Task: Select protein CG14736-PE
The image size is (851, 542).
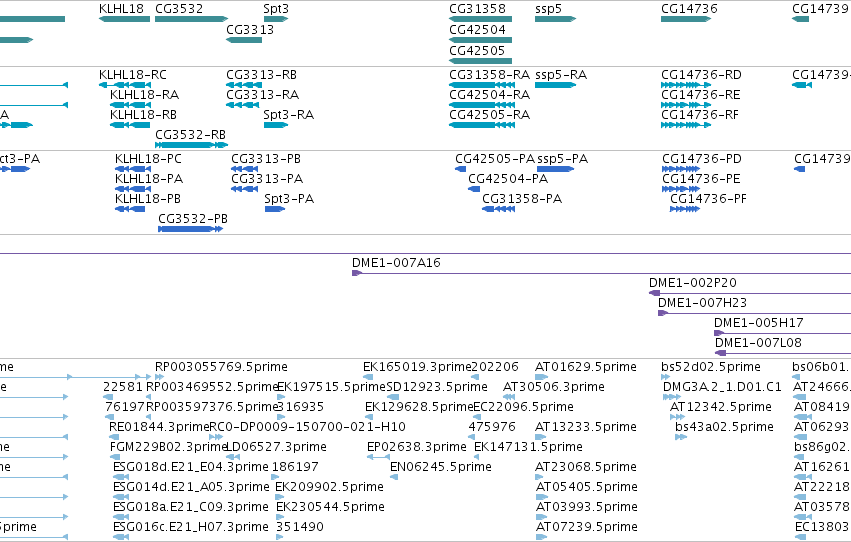Action: 681,189
